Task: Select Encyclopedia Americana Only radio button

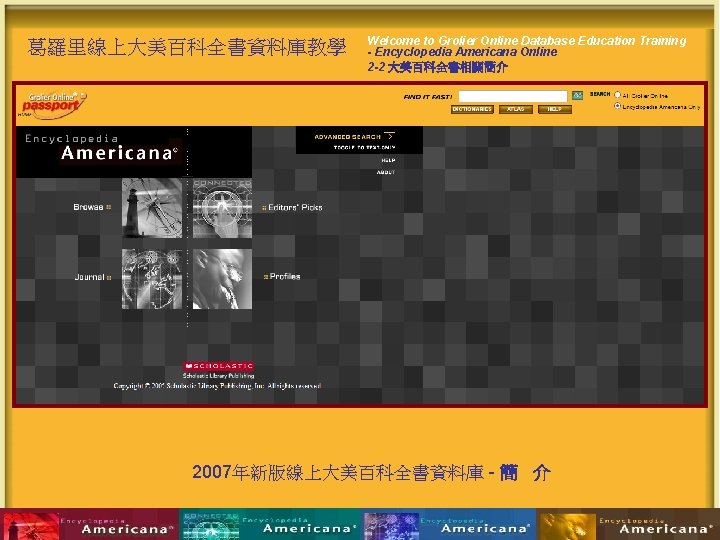Action: click(x=618, y=106)
